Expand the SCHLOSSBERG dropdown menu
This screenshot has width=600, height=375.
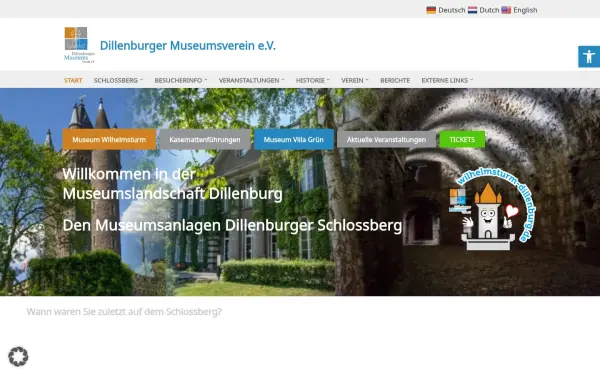(x=118, y=80)
